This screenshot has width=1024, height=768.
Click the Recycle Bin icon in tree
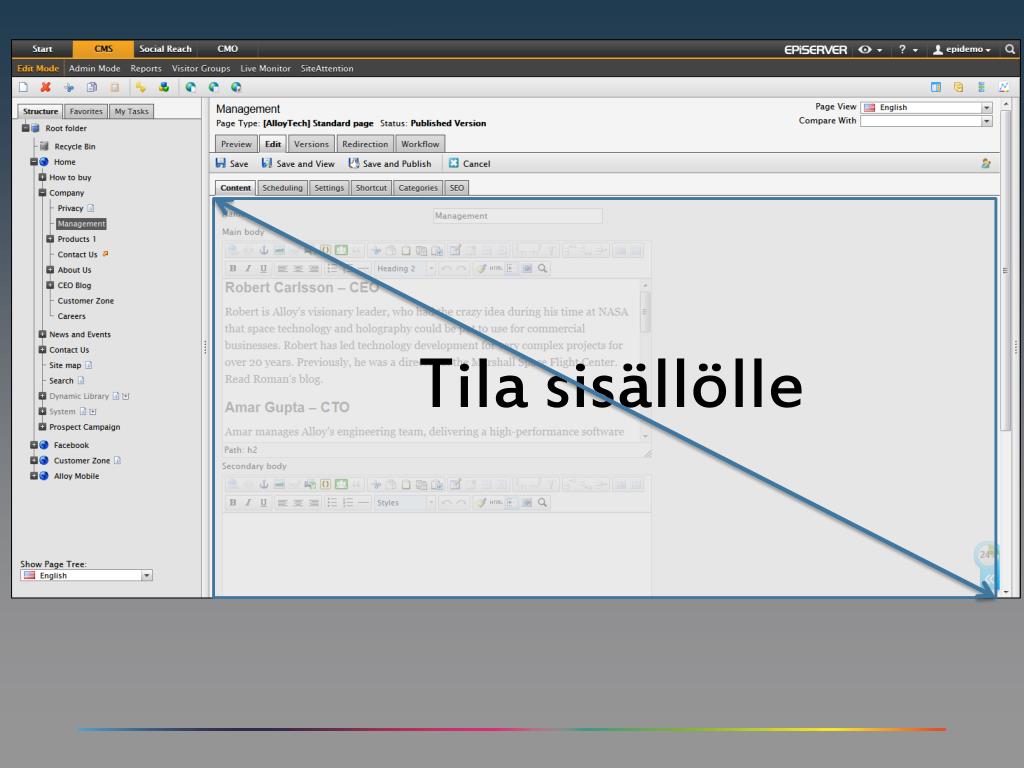pos(44,146)
